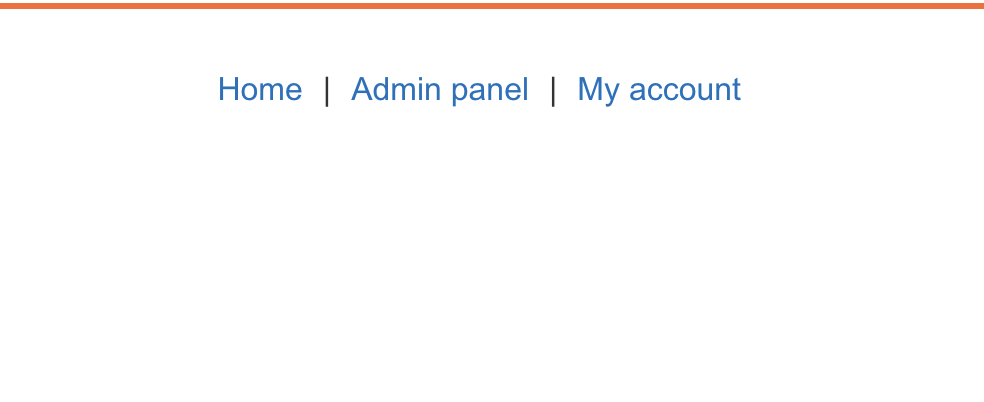The width and height of the screenshot is (984, 402).
Task: Follow the My account hyperlink
Action: tap(659, 90)
